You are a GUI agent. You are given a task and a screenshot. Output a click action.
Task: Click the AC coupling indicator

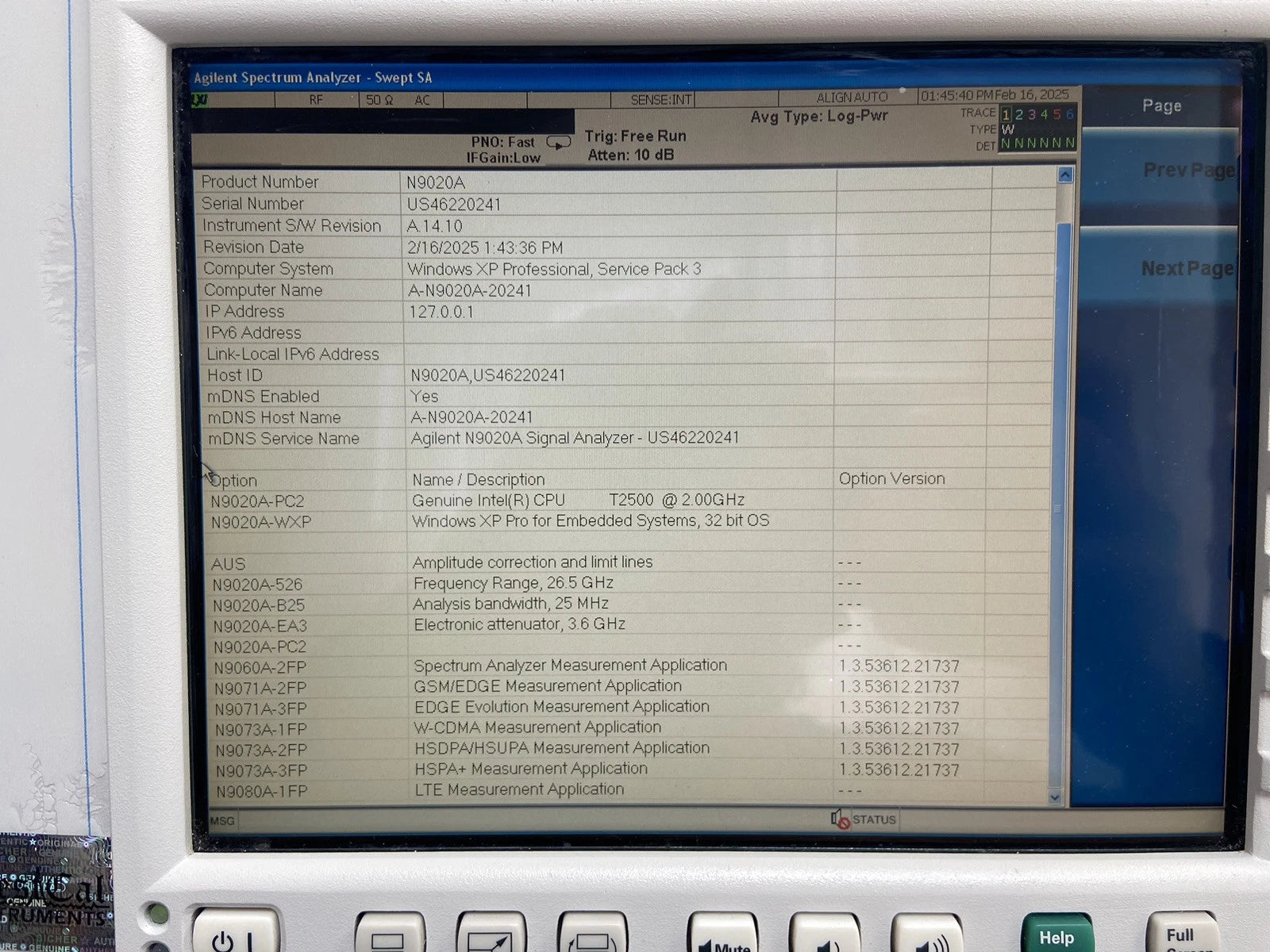[x=422, y=100]
